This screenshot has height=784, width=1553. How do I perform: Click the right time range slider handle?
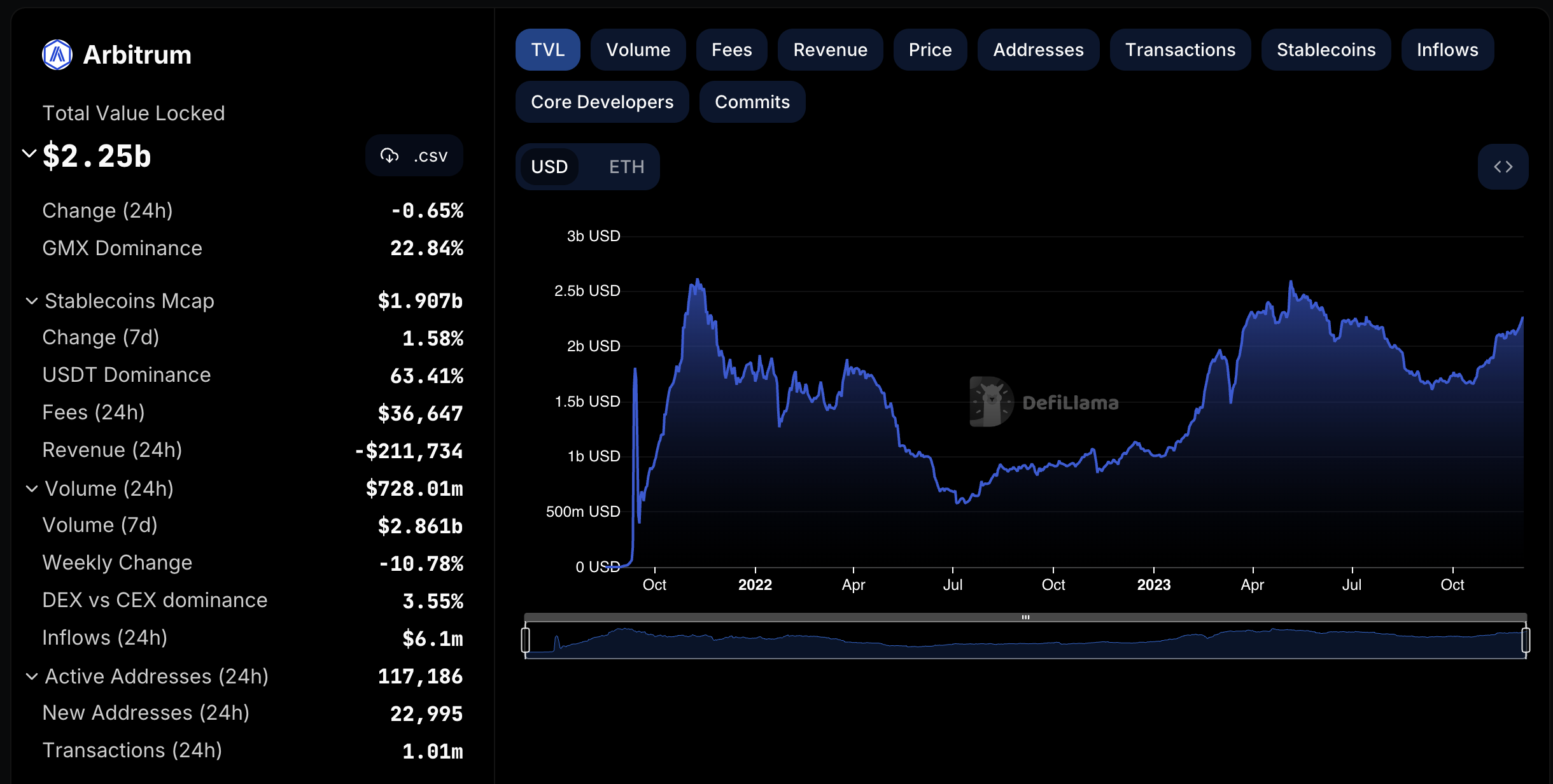tap(1526, 640)
